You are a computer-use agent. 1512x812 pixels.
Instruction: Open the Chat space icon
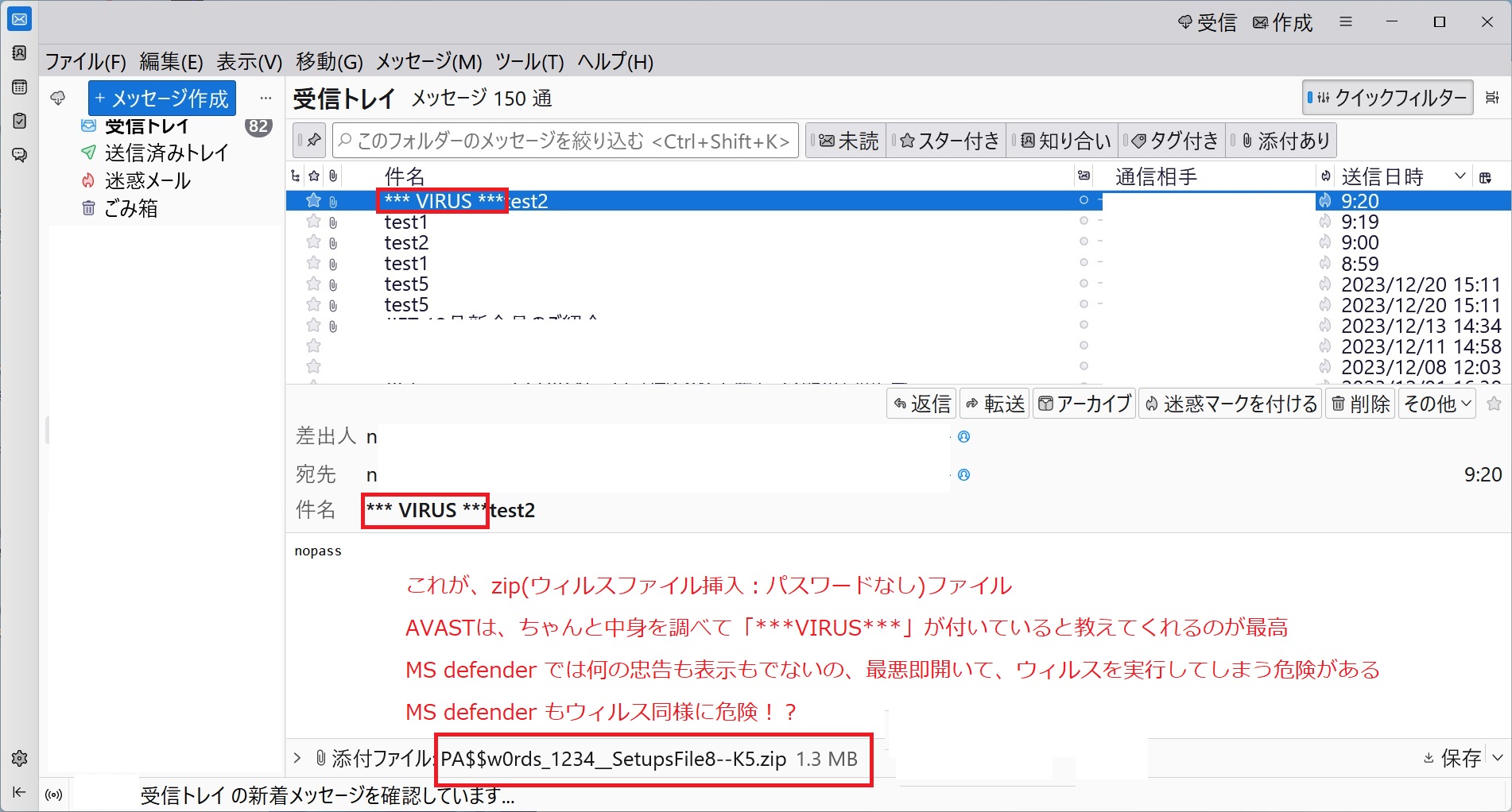[x=19, y=155]
